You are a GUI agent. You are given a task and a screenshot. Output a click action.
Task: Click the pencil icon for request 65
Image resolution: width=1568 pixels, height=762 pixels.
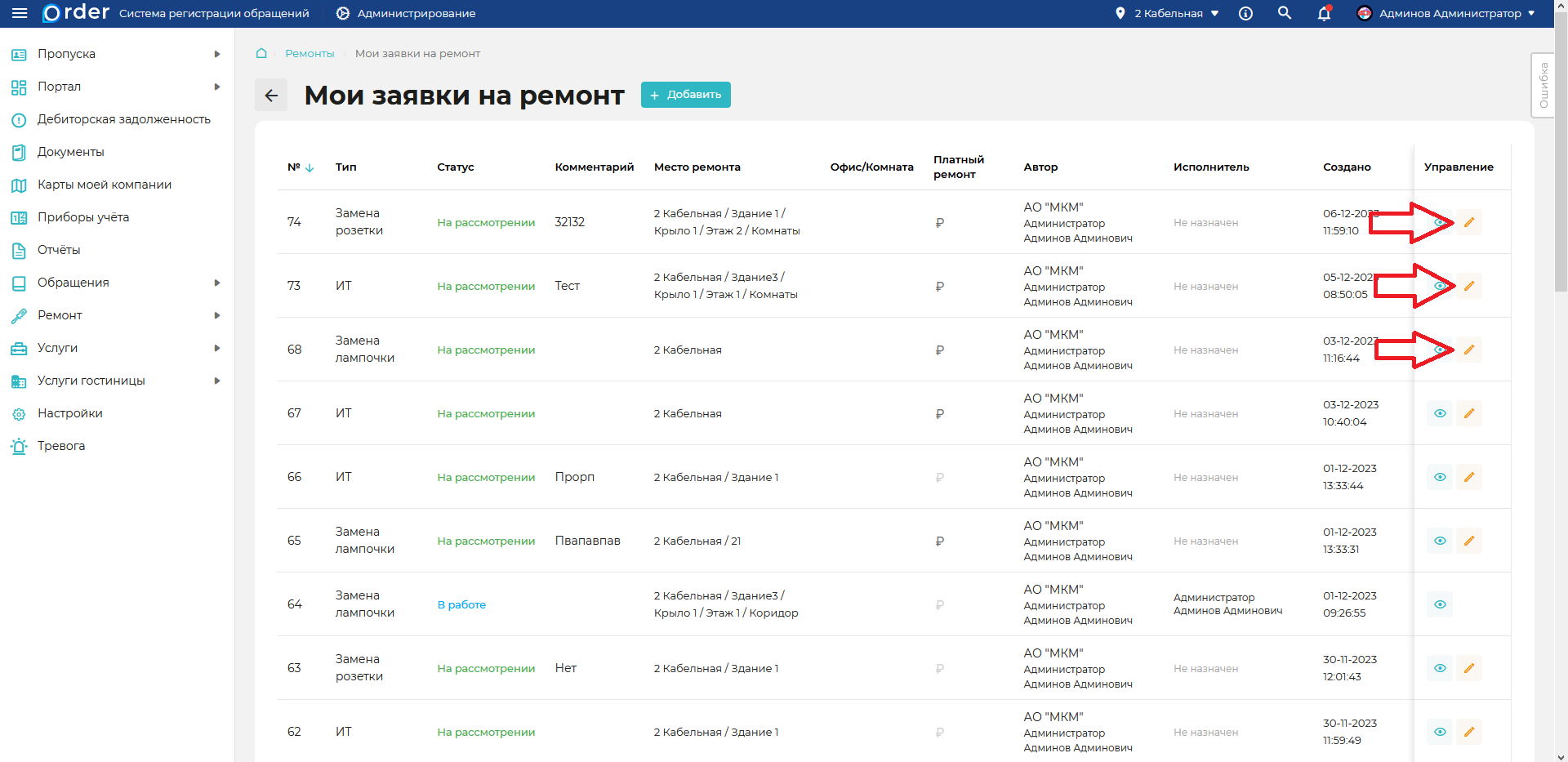1468,541
